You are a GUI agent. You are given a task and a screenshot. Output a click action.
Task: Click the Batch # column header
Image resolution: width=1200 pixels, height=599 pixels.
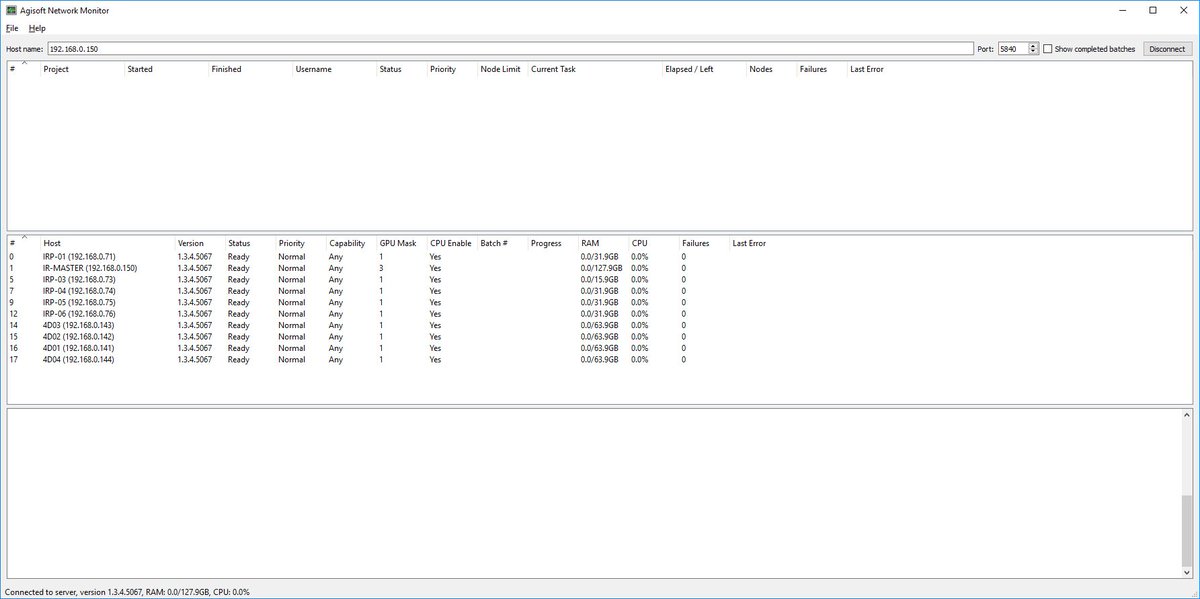[x=494, y=243]
